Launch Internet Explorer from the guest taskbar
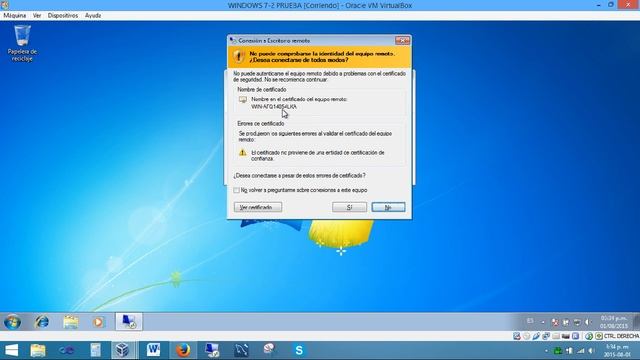 click(x=42, y=322)
